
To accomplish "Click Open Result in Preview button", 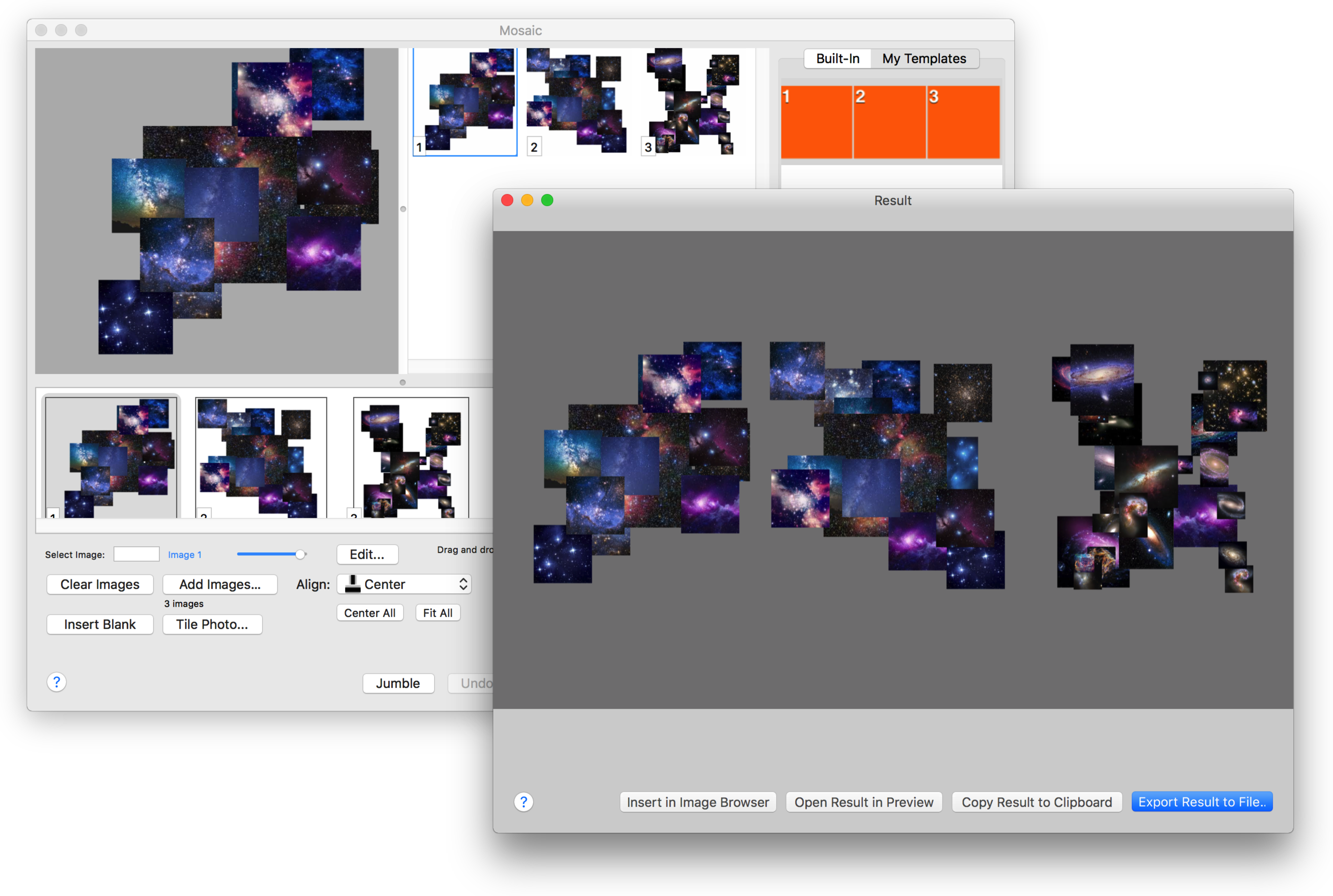I will coord(864,801).
